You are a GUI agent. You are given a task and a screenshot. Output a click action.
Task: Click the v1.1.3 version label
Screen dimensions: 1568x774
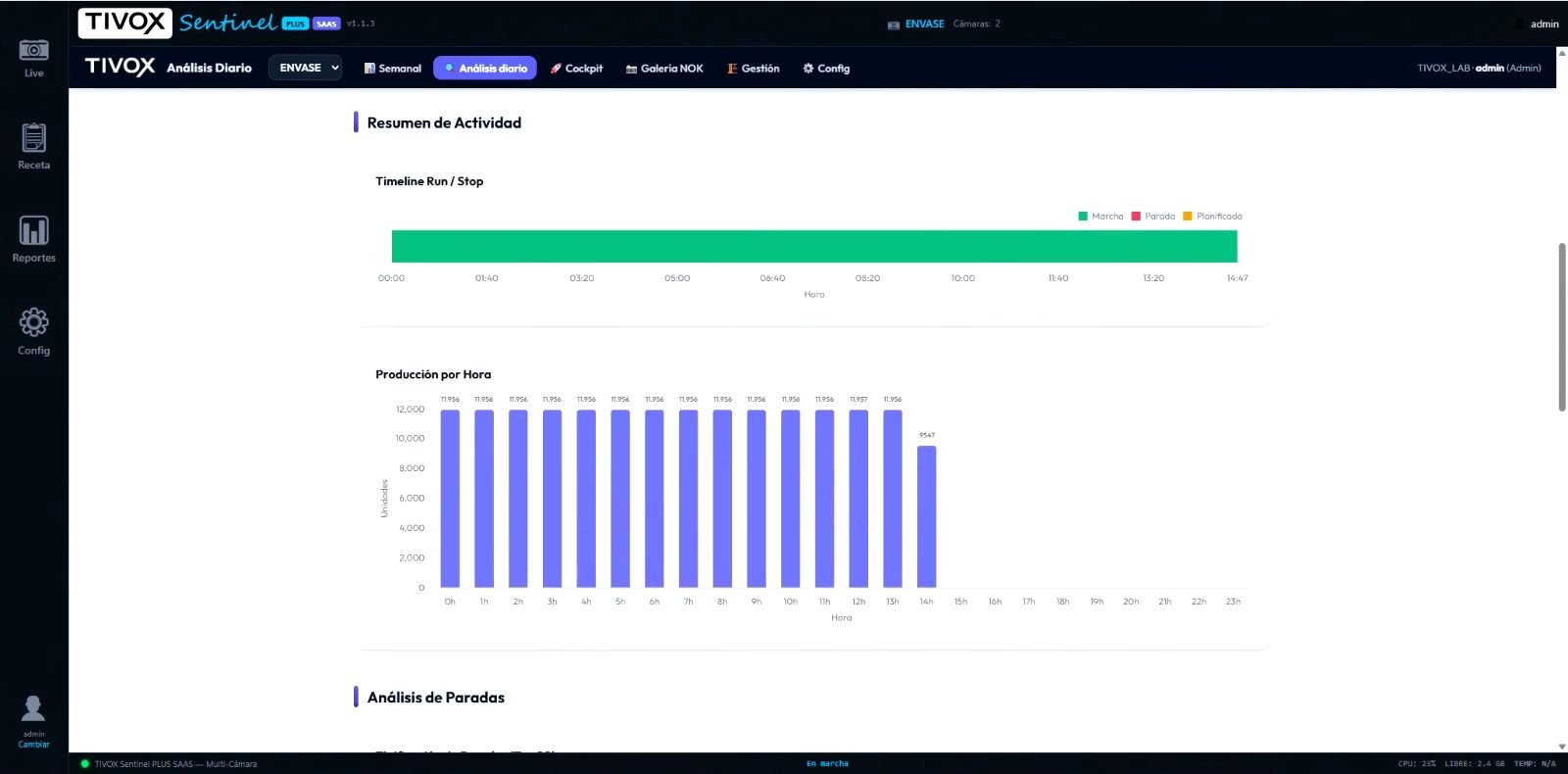pyautogui.click(x=361, y=24)
